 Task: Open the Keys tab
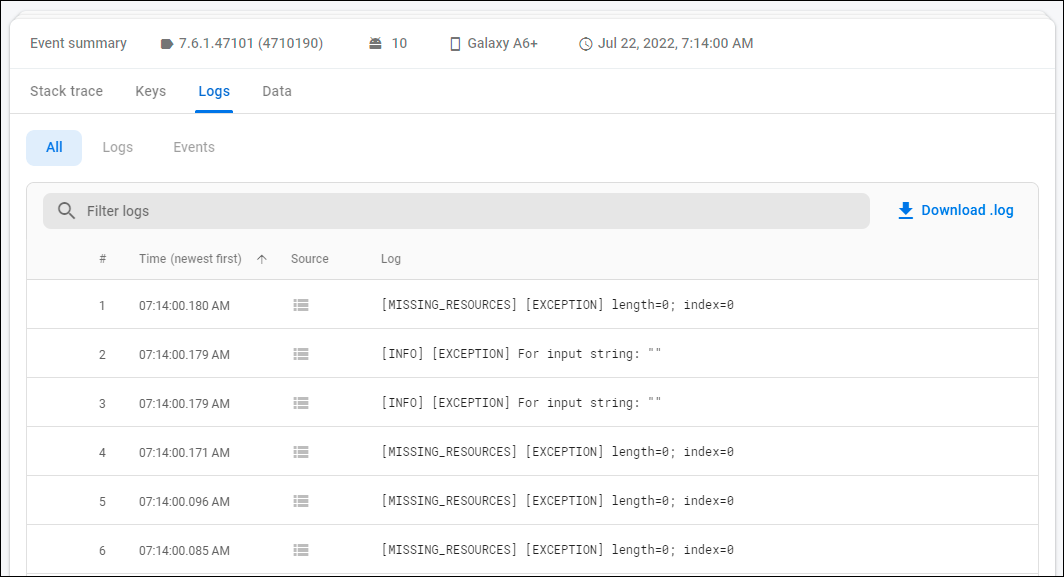click(x=151, y=91)
